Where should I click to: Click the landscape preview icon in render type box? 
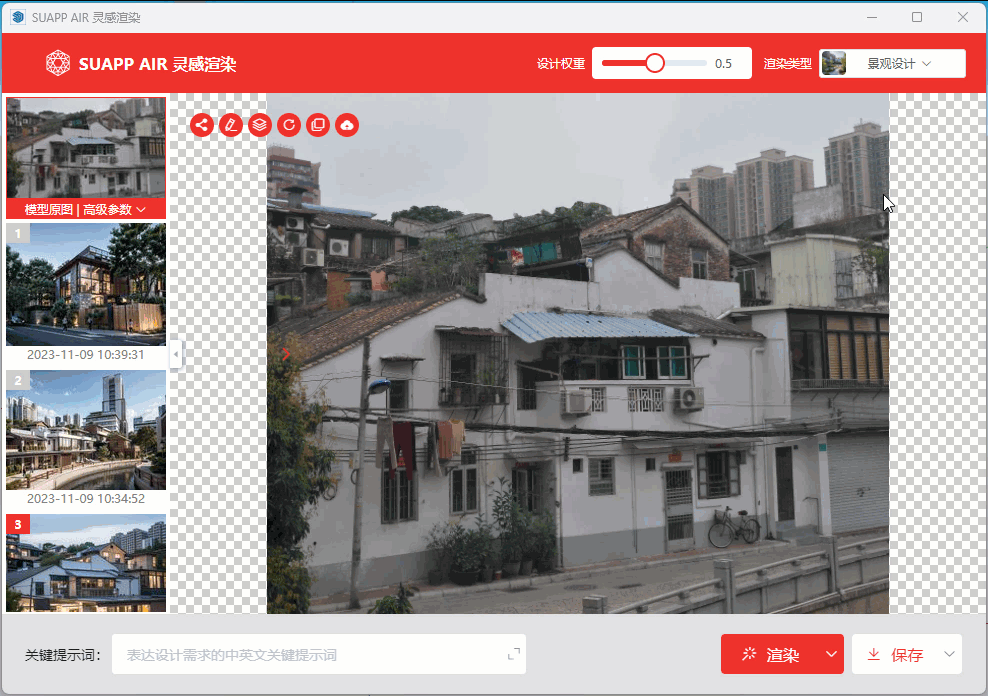click(834, 64)
